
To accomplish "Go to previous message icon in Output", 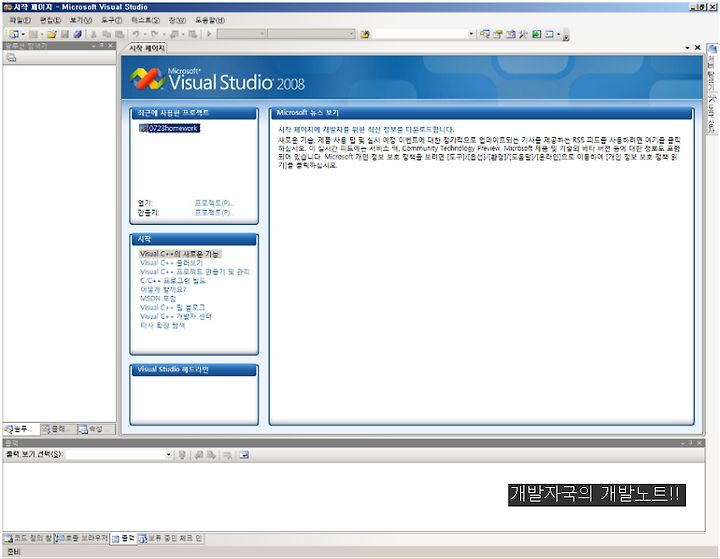I will tap(199, 455).
